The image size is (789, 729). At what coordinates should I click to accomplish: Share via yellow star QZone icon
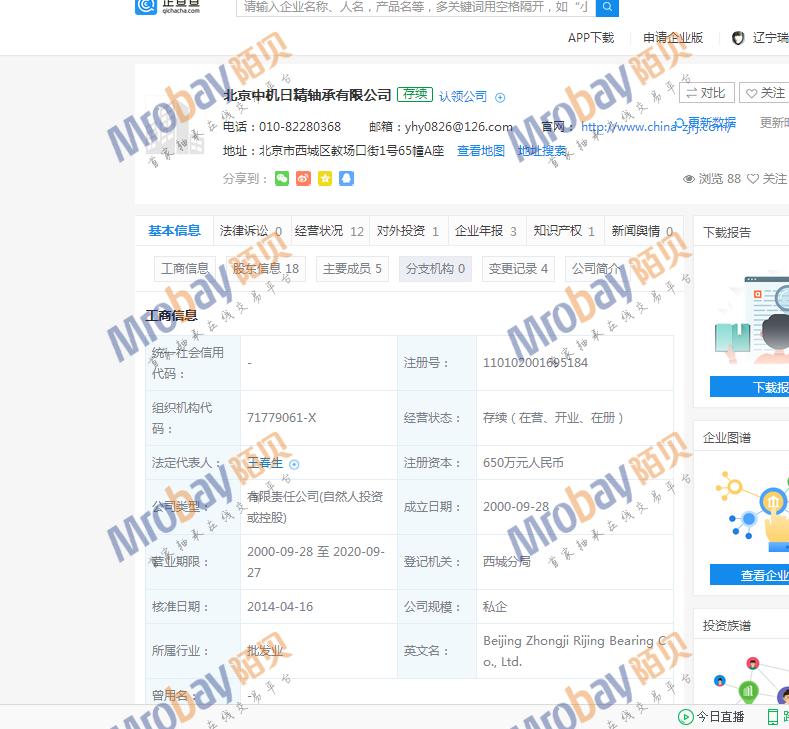click(x=324, y=178)
